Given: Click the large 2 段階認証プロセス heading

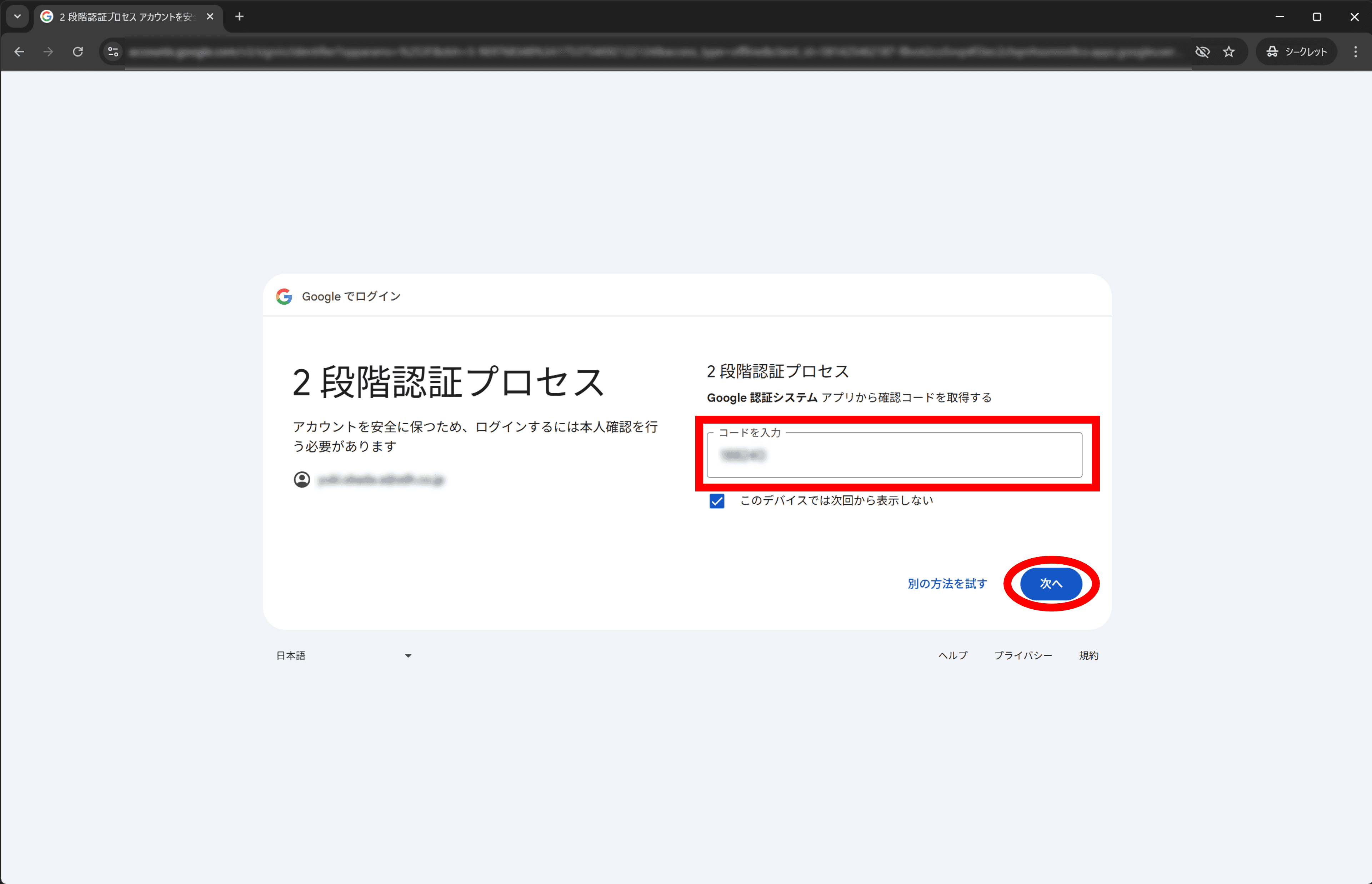Looking at the screenshot, I should [x=448, y=382].
